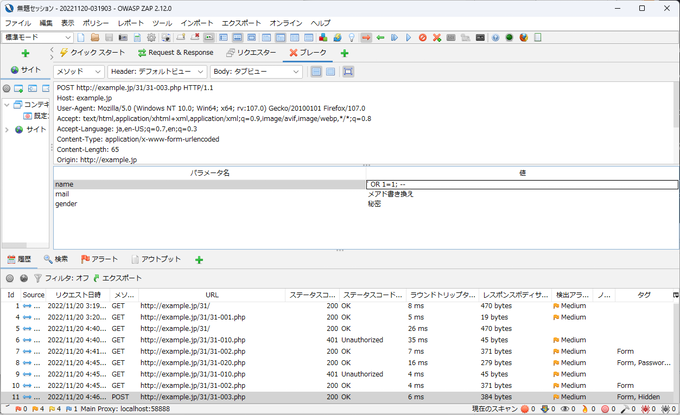Viewport: 680px width, 415px height.
Task: Click the Snapshot Session toolbar icon
Action: tap(123, 38)
